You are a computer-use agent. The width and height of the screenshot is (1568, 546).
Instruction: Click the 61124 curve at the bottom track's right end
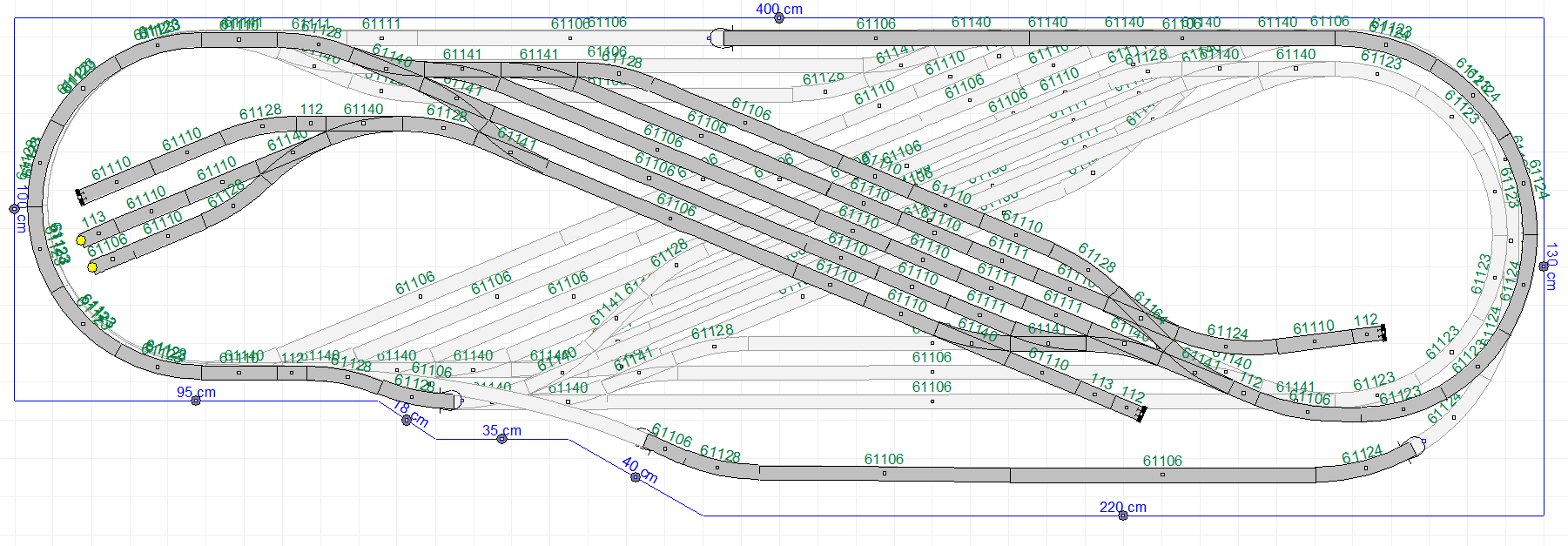click(1364, 468)
